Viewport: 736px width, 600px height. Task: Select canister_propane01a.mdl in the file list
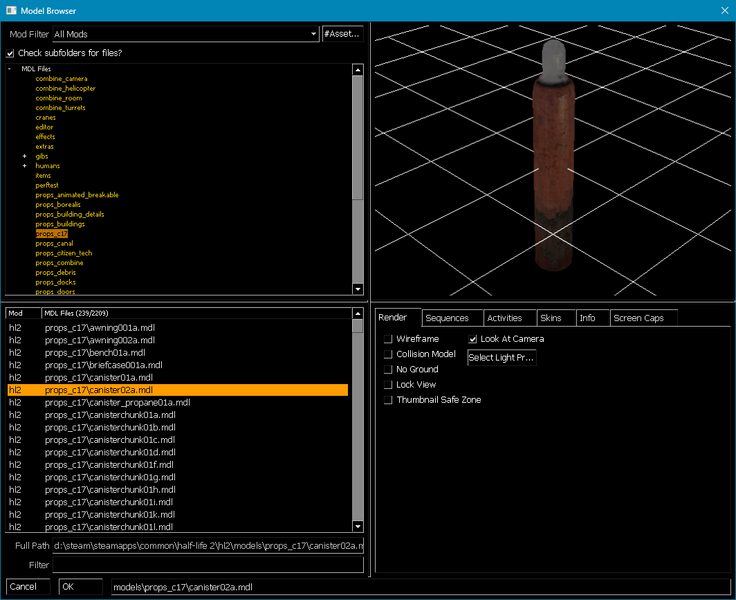tap(117, 403)
